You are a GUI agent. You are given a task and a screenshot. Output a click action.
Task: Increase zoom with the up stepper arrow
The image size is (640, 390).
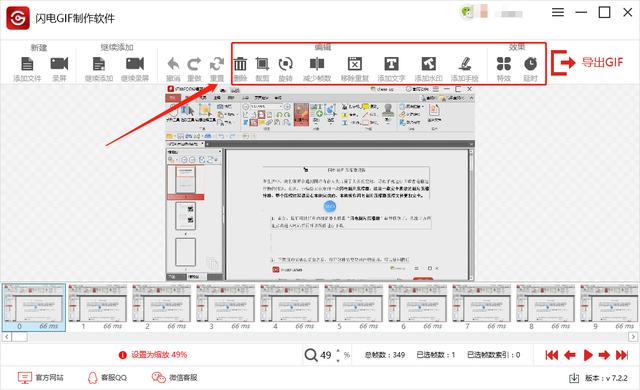point(338,351)
